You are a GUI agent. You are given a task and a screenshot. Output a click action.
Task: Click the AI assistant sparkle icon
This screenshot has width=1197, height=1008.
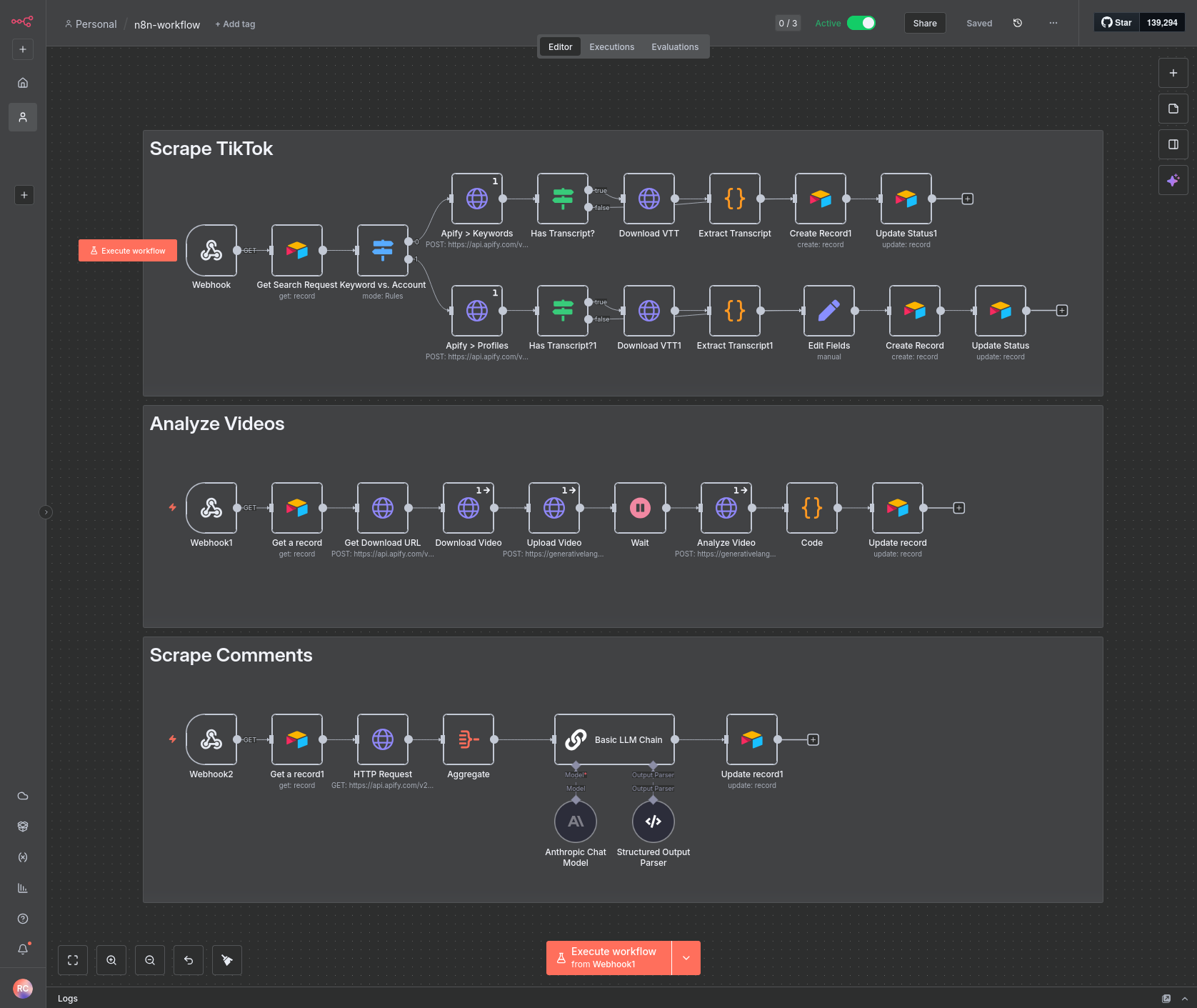pos(1173,180)
